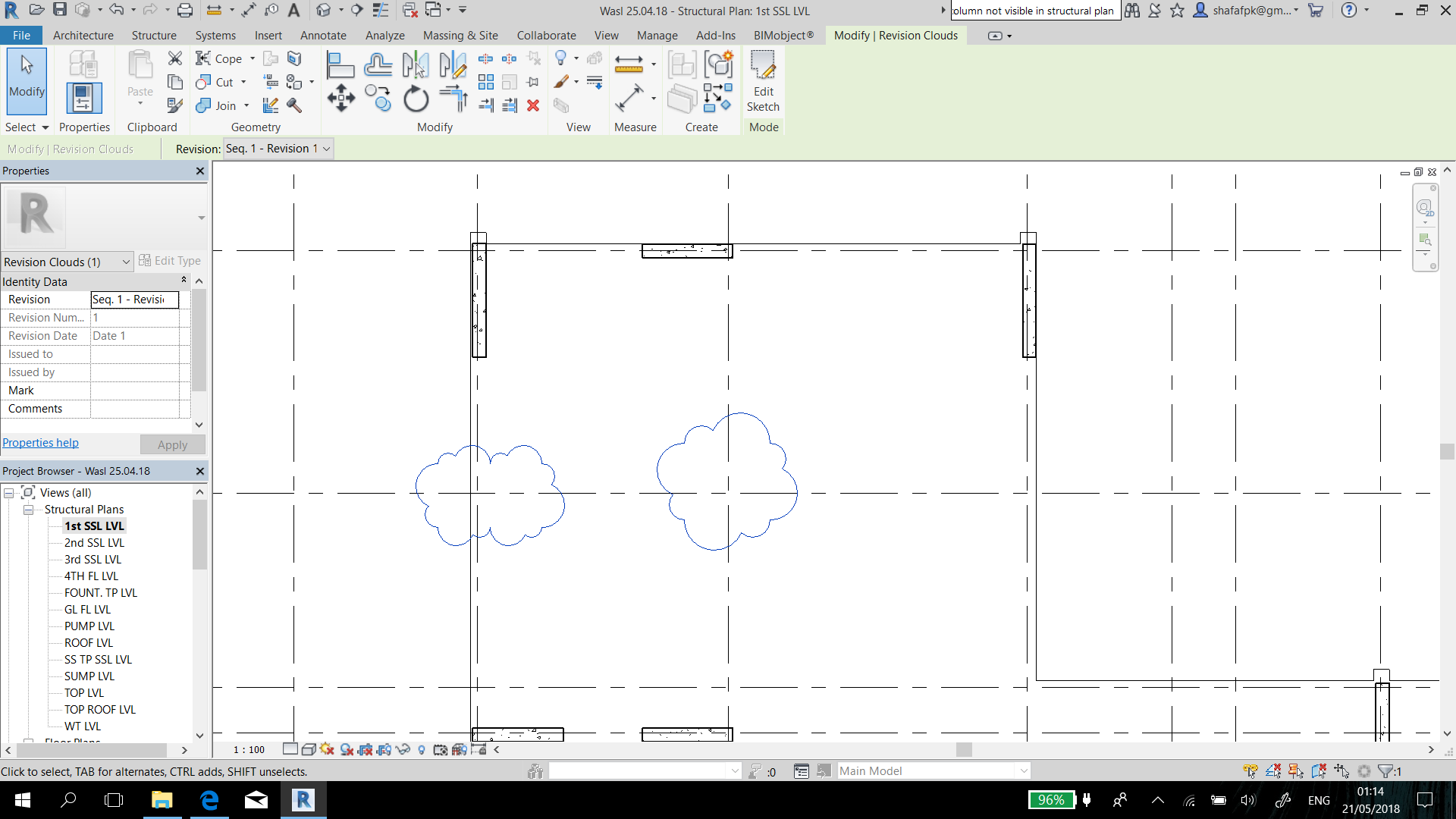This screenshot has width=1456, height=819.
Task: Toggle Reveal Hidden Elements lightbulb
Action: (422, 749)
